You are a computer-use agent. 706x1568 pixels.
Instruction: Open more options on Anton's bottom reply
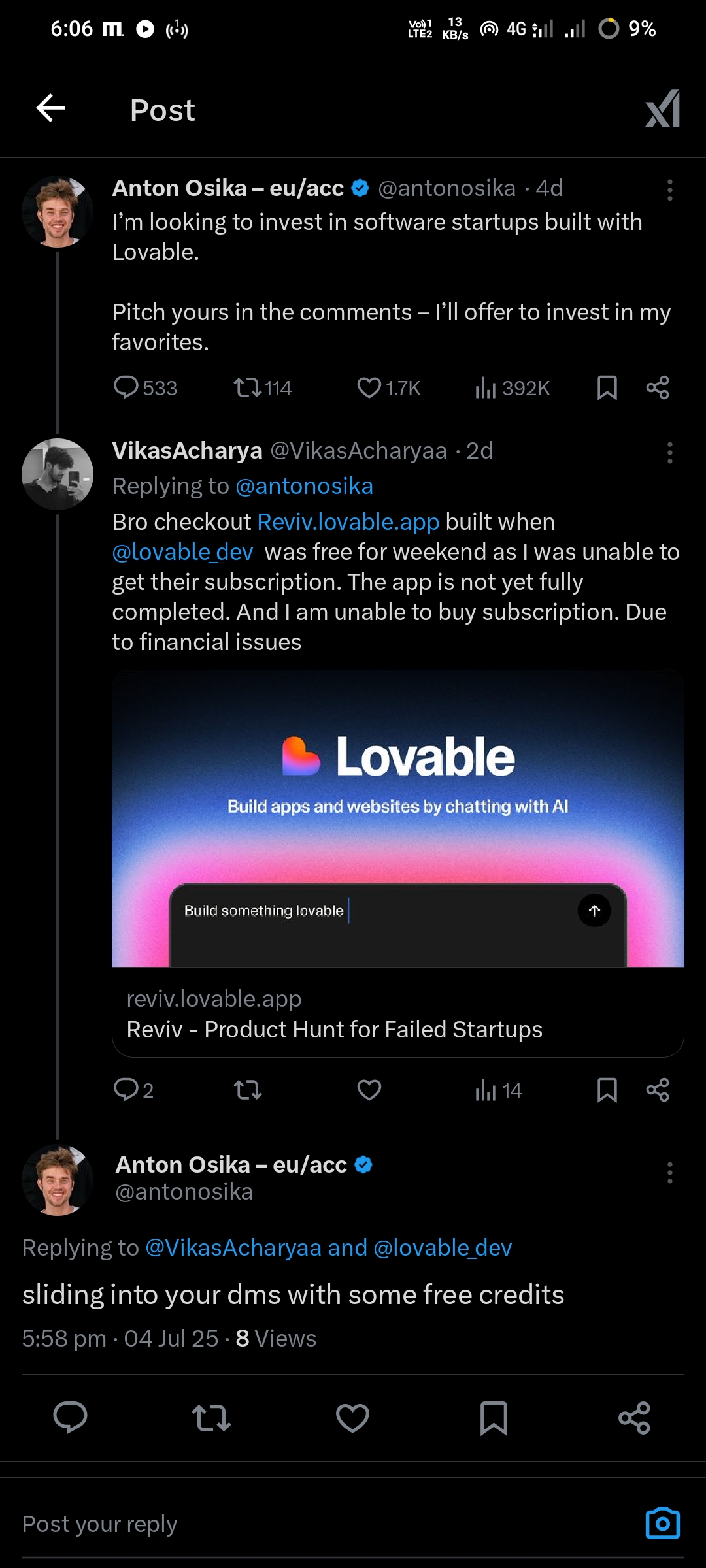point(669,1173)
